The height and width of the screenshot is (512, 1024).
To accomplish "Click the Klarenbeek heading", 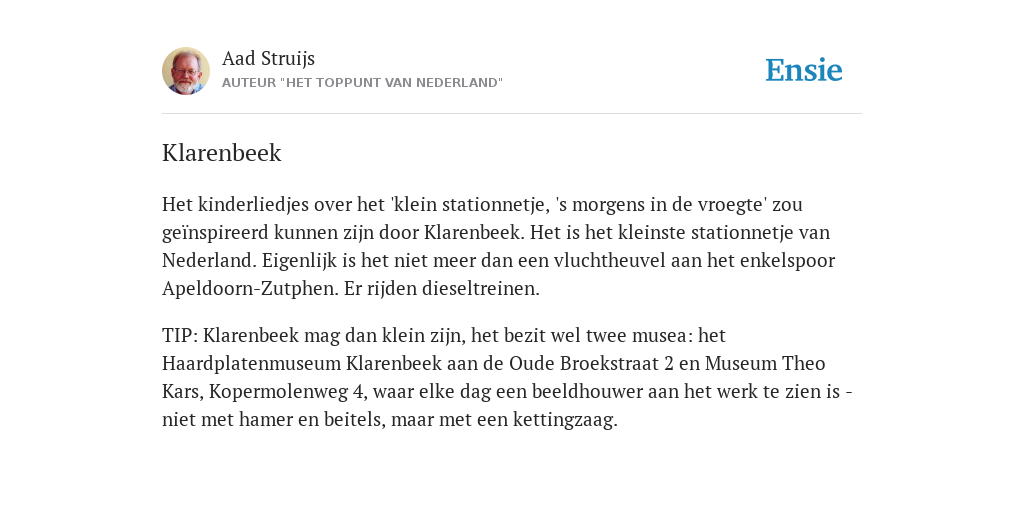I will [x=221, y=153].
